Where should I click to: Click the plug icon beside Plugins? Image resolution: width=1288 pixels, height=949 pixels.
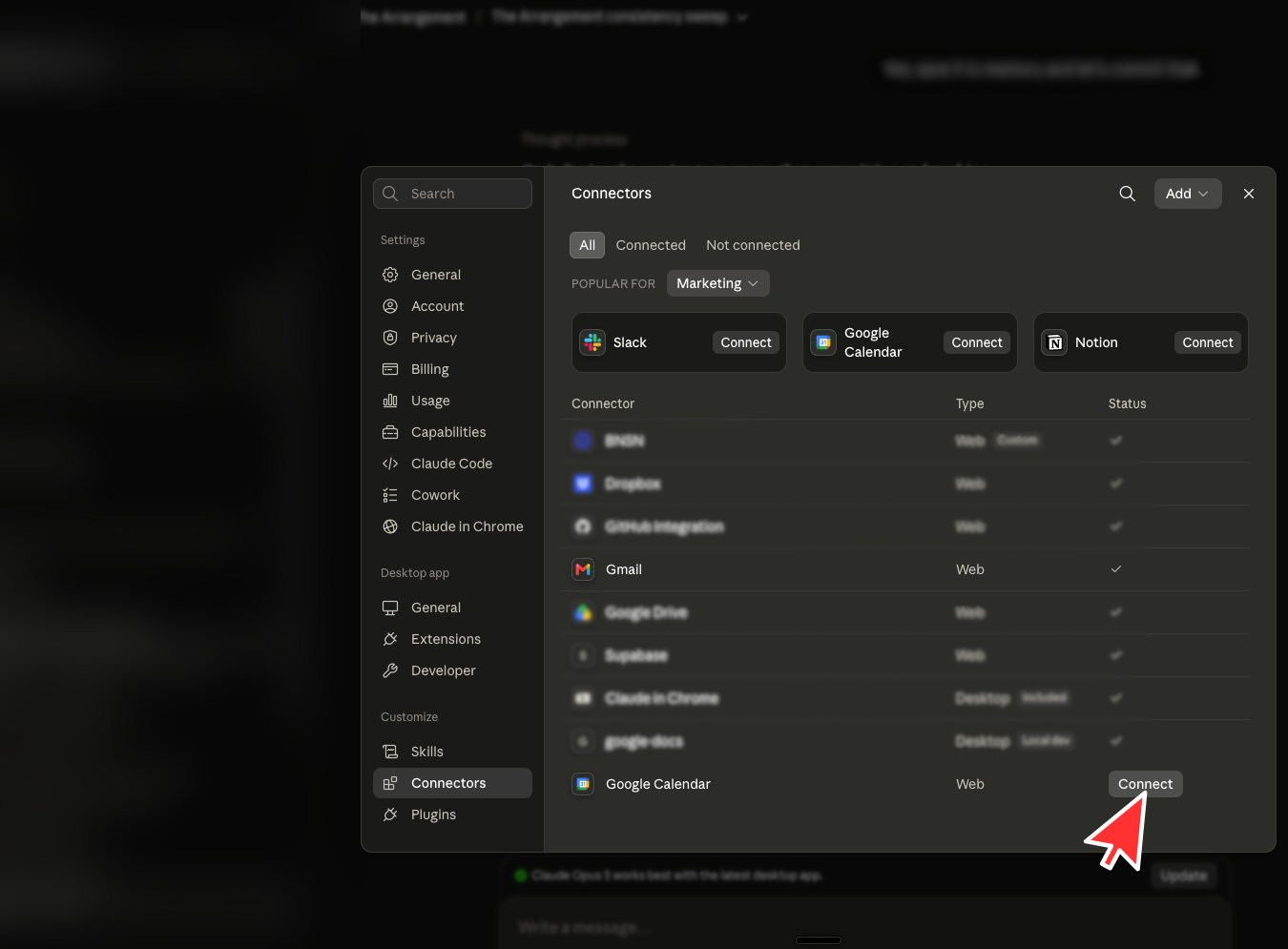coord(390,815)
